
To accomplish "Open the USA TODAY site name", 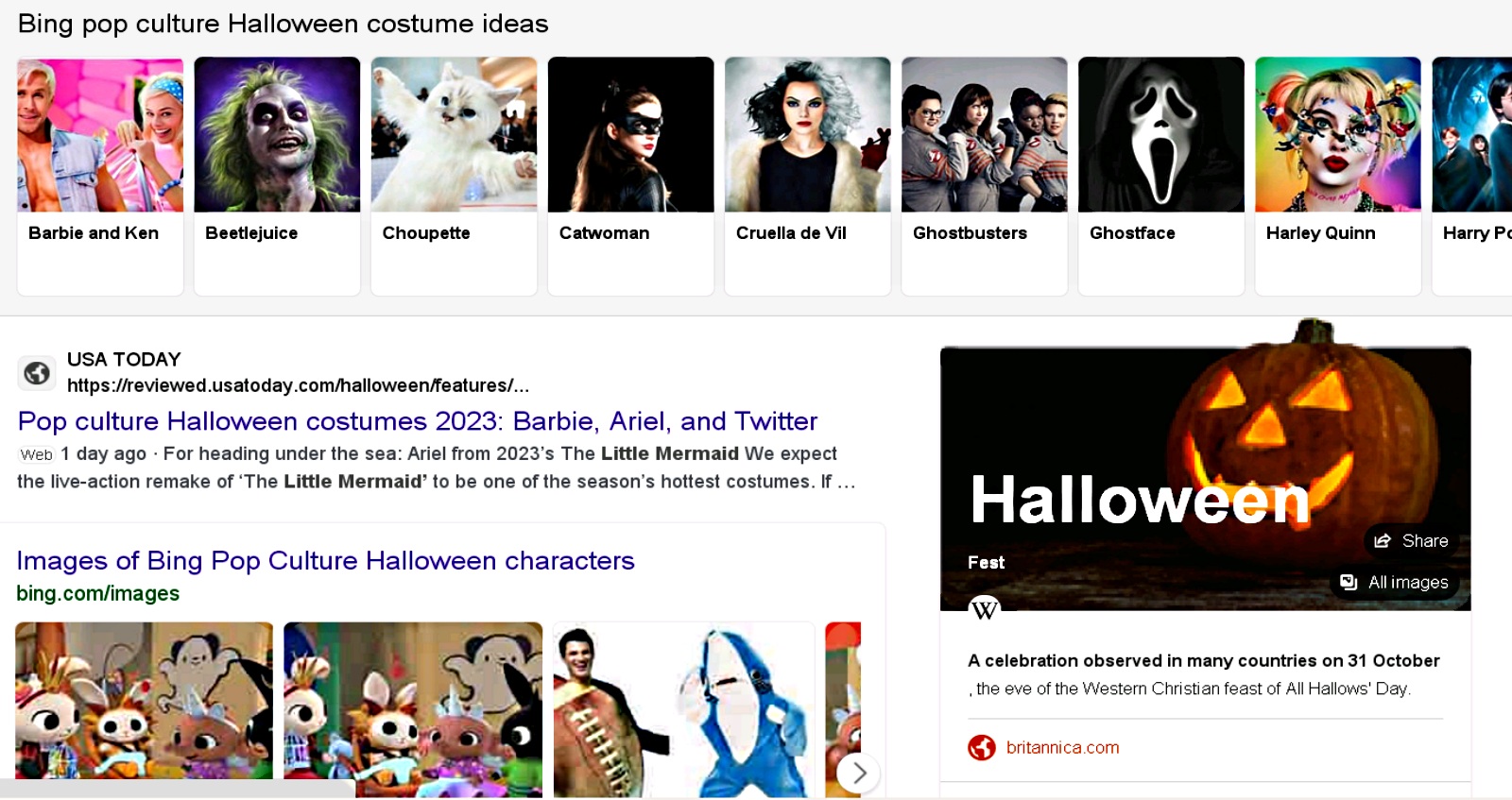I will (x=124, y=360).
